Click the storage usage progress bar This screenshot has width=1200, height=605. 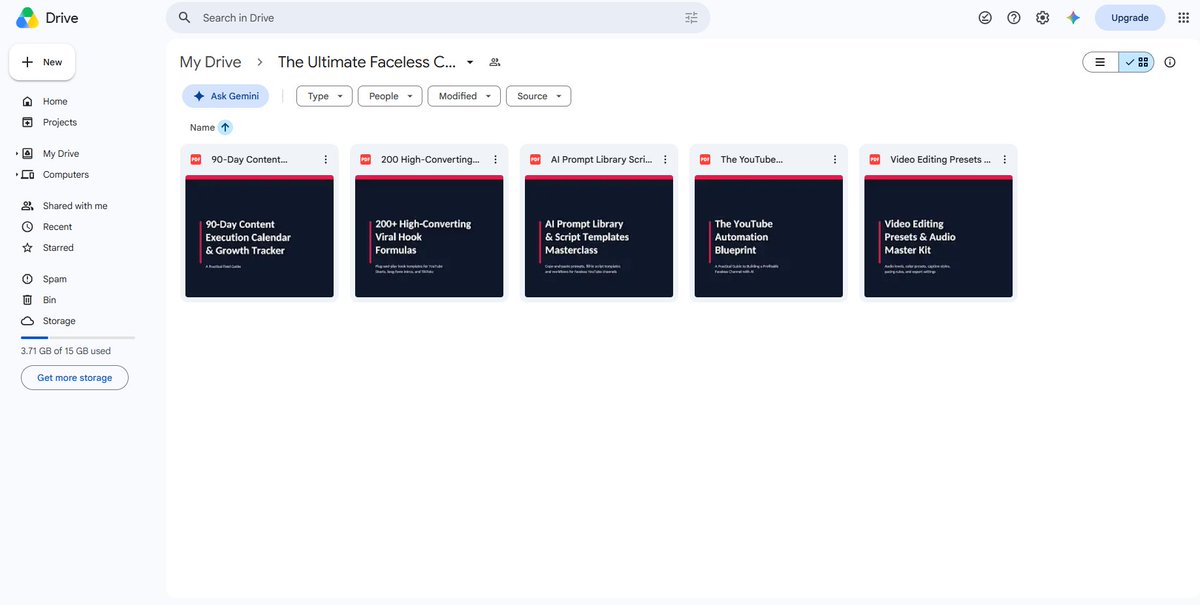78,338
